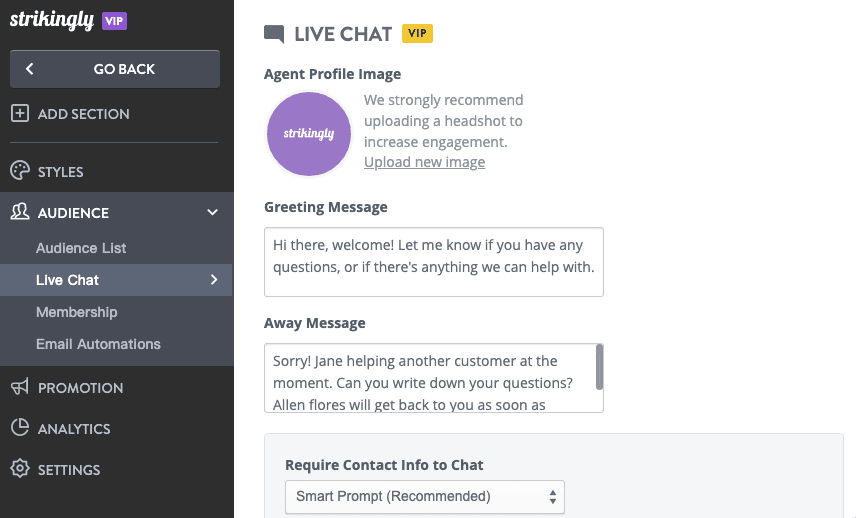The width and height of the screenshot is (856, 518).
Task: Open the Require Contact Info dropdown
Action: click(x=425, y=496)
